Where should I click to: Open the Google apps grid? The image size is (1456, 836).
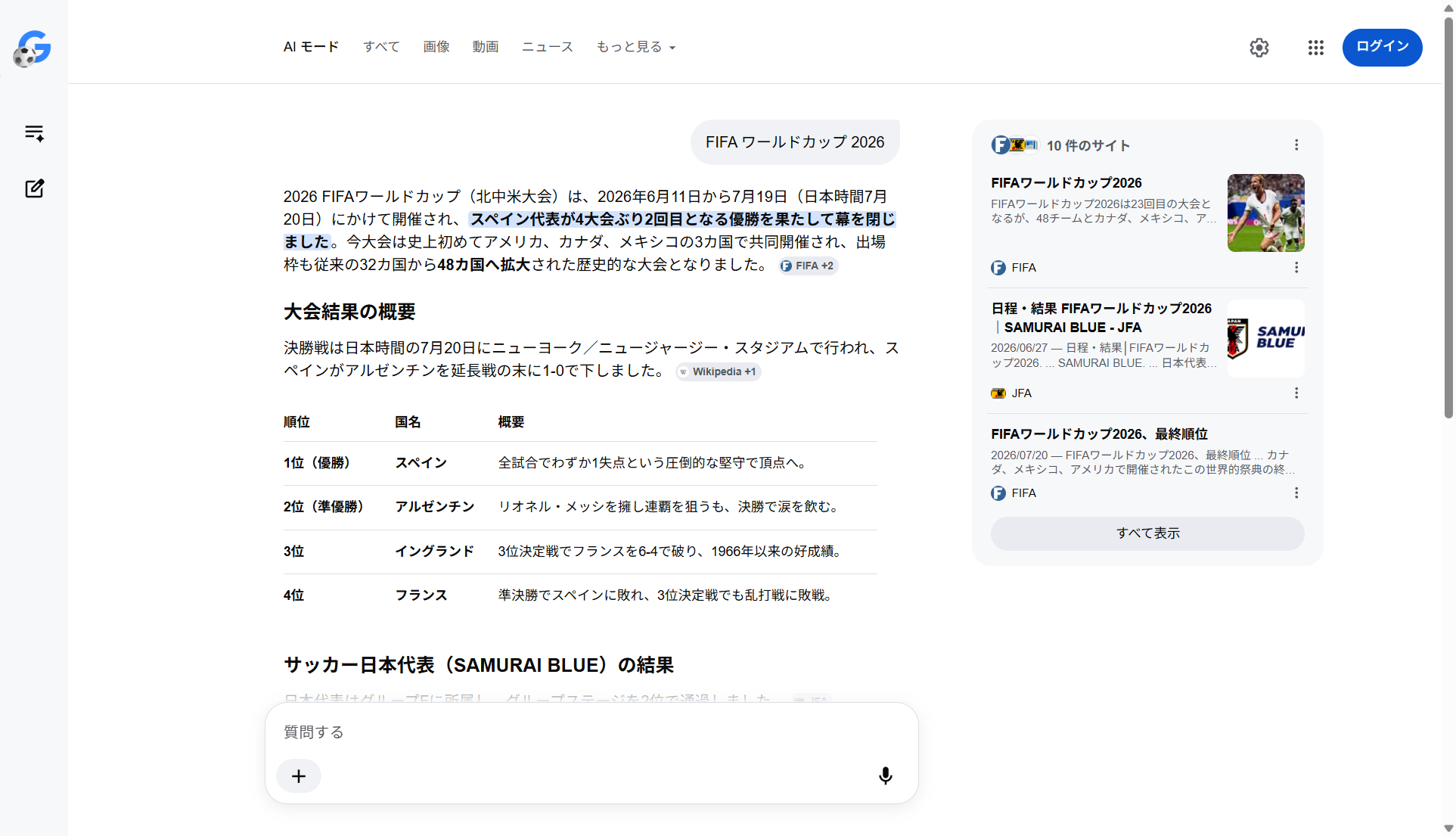point(1315,48)
